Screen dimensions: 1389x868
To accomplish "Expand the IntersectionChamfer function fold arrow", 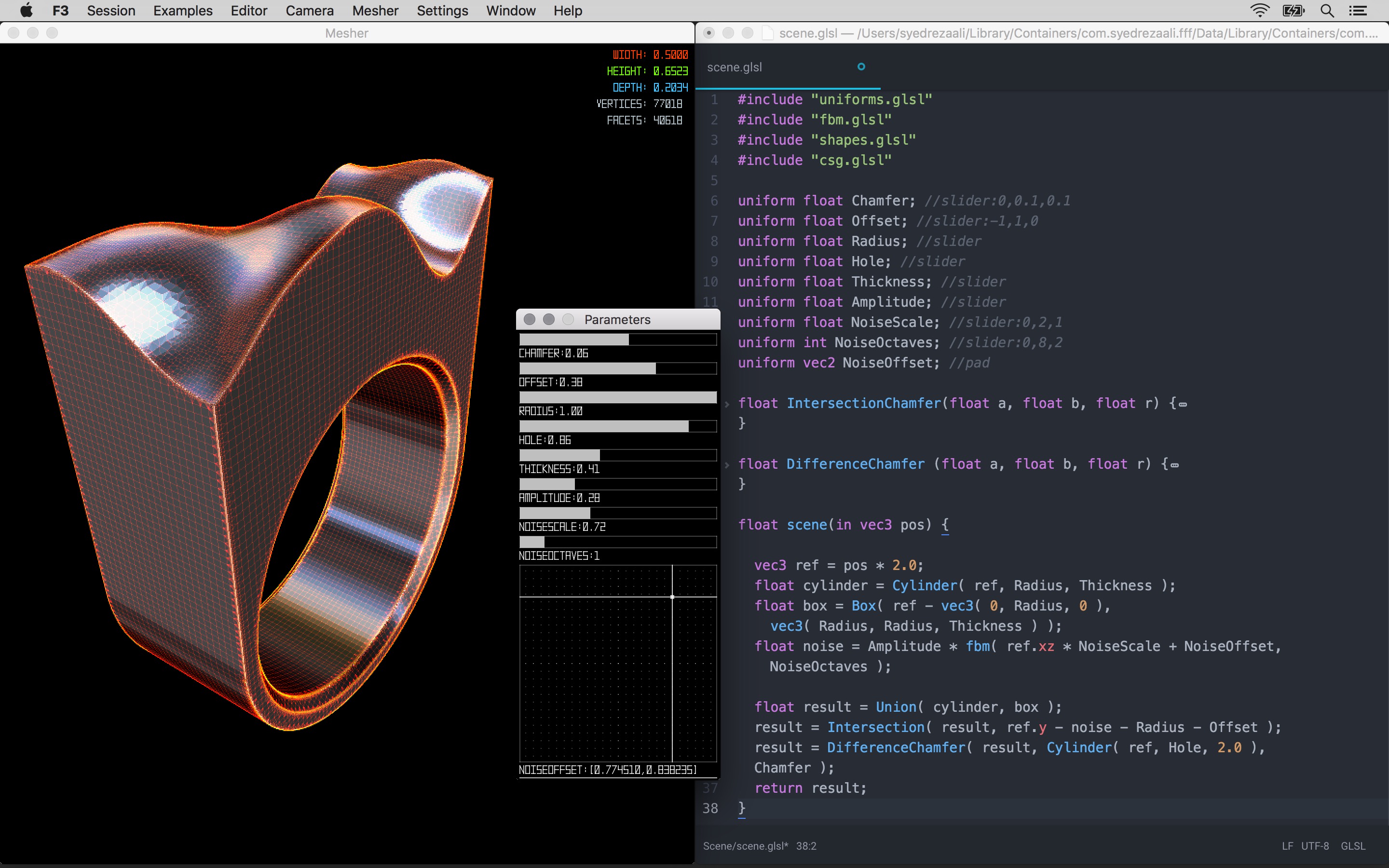I will tap(727, 404).
